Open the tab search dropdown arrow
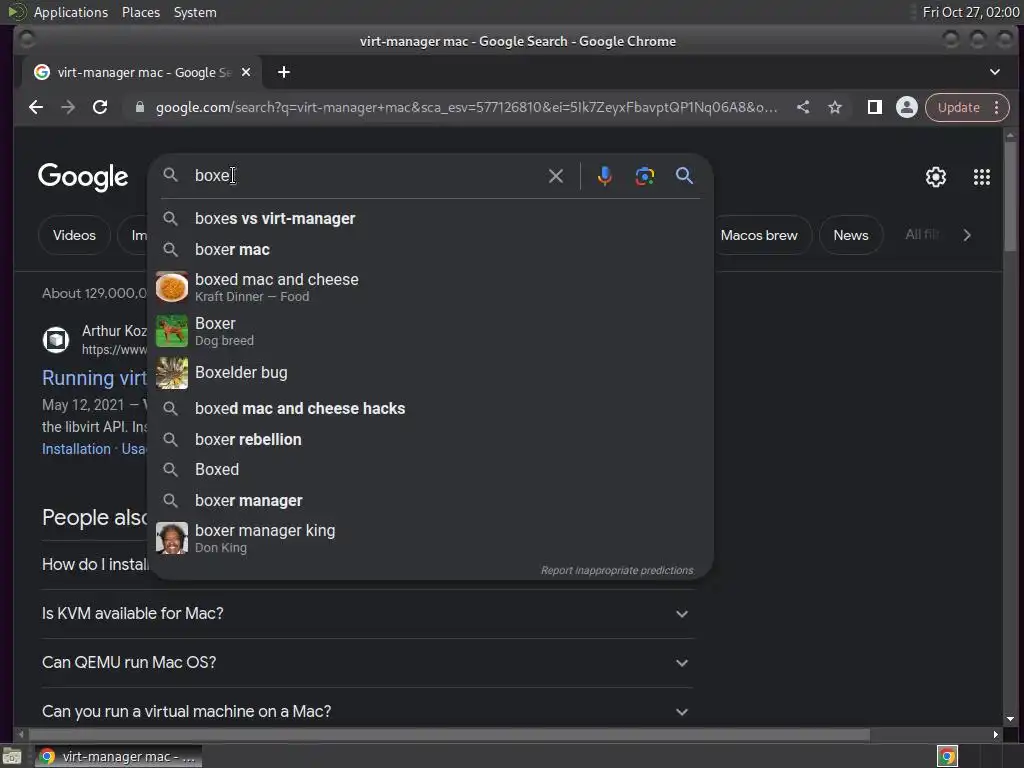The image size is (1024, 768). (995, 72)
